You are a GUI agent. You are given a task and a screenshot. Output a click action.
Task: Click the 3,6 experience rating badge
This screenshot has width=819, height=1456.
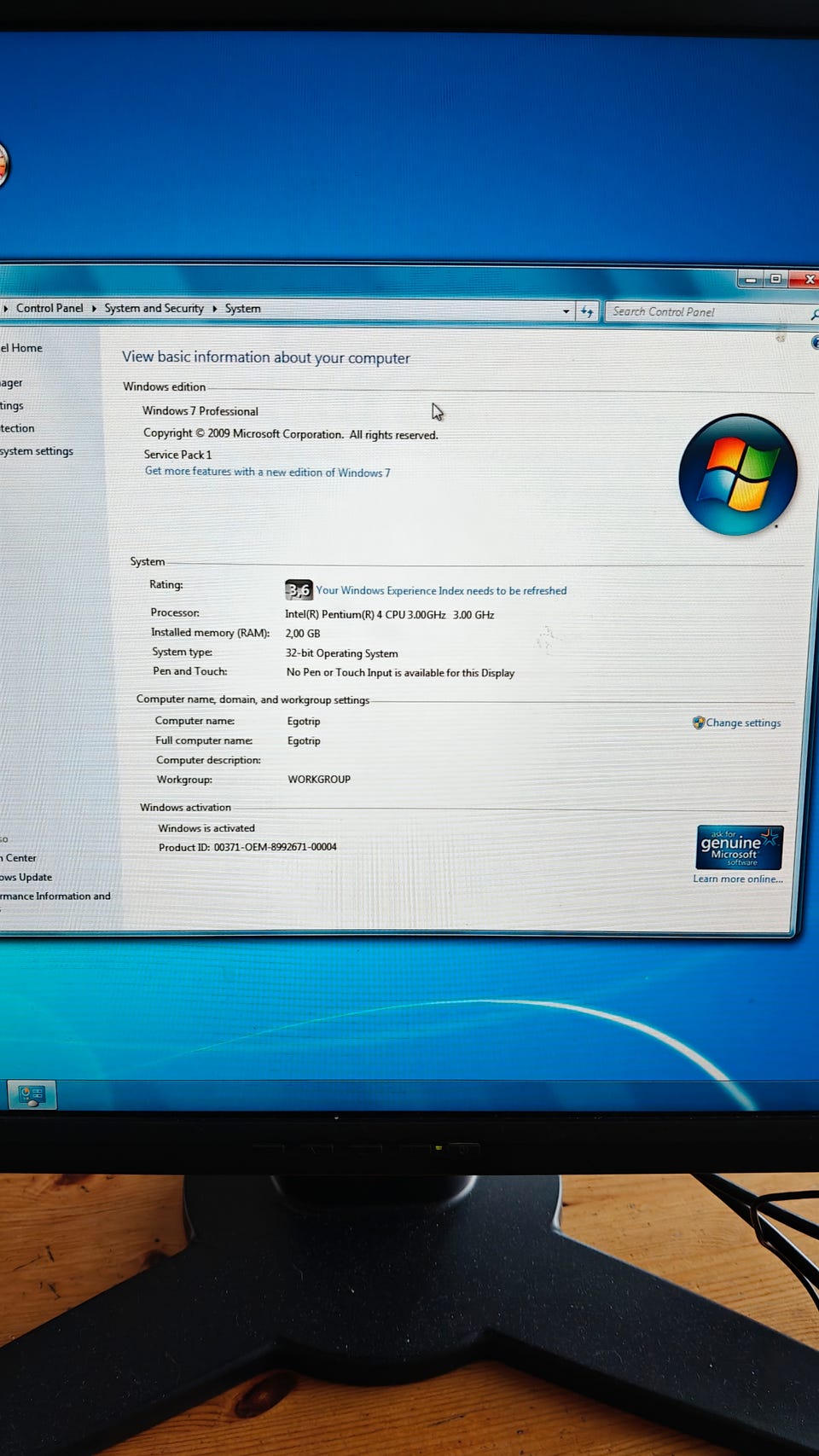click(299, 589)
